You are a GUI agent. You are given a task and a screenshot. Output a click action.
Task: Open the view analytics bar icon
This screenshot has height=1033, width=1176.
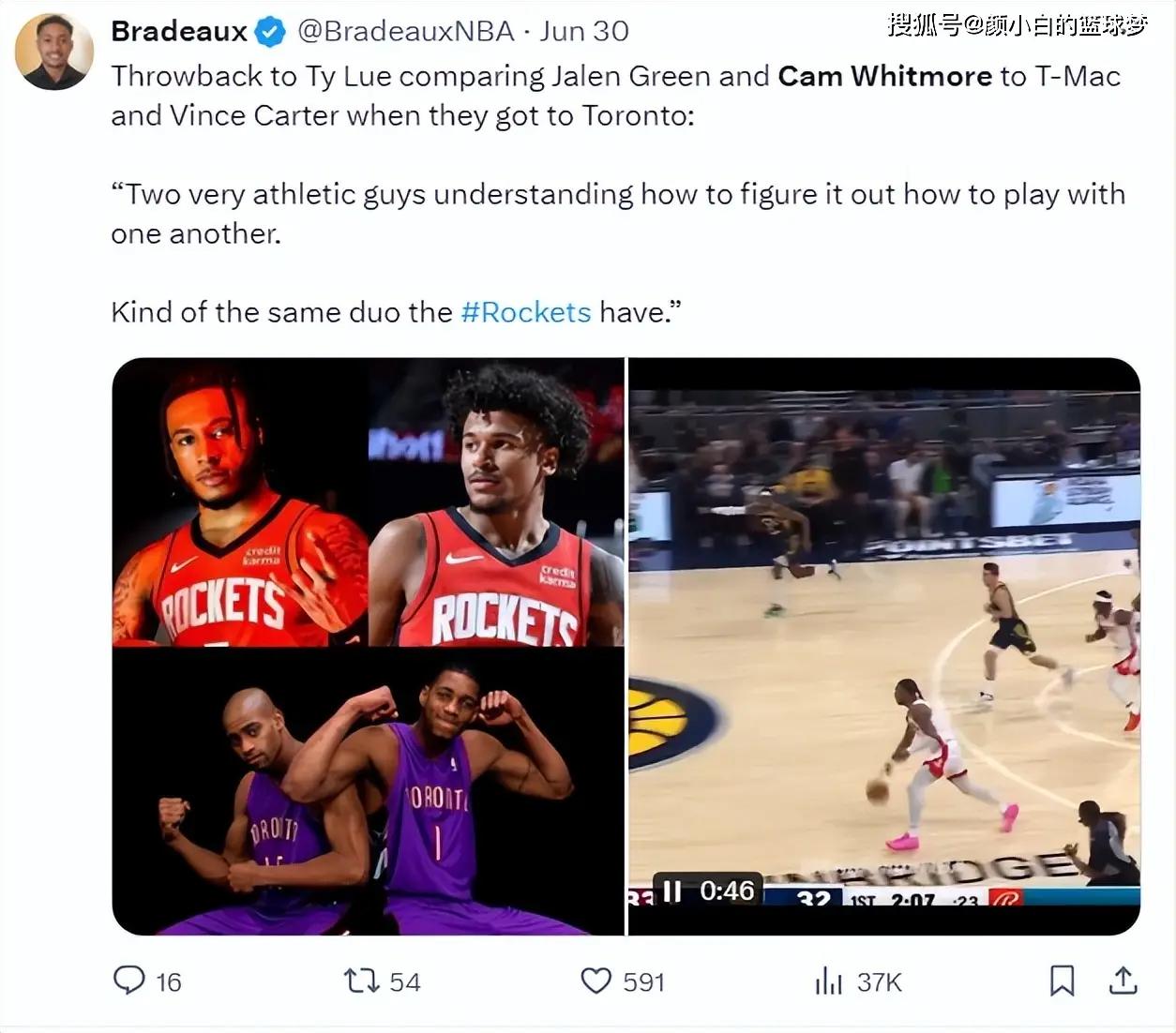(x=829, y=981)
